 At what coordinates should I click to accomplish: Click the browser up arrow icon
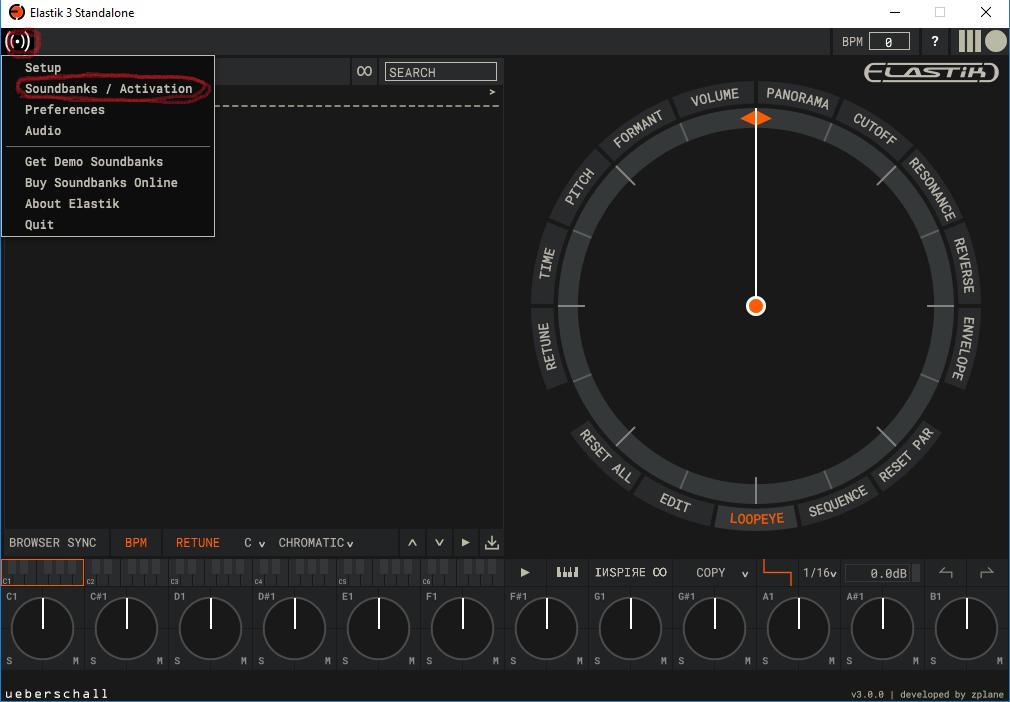point(412,543)
